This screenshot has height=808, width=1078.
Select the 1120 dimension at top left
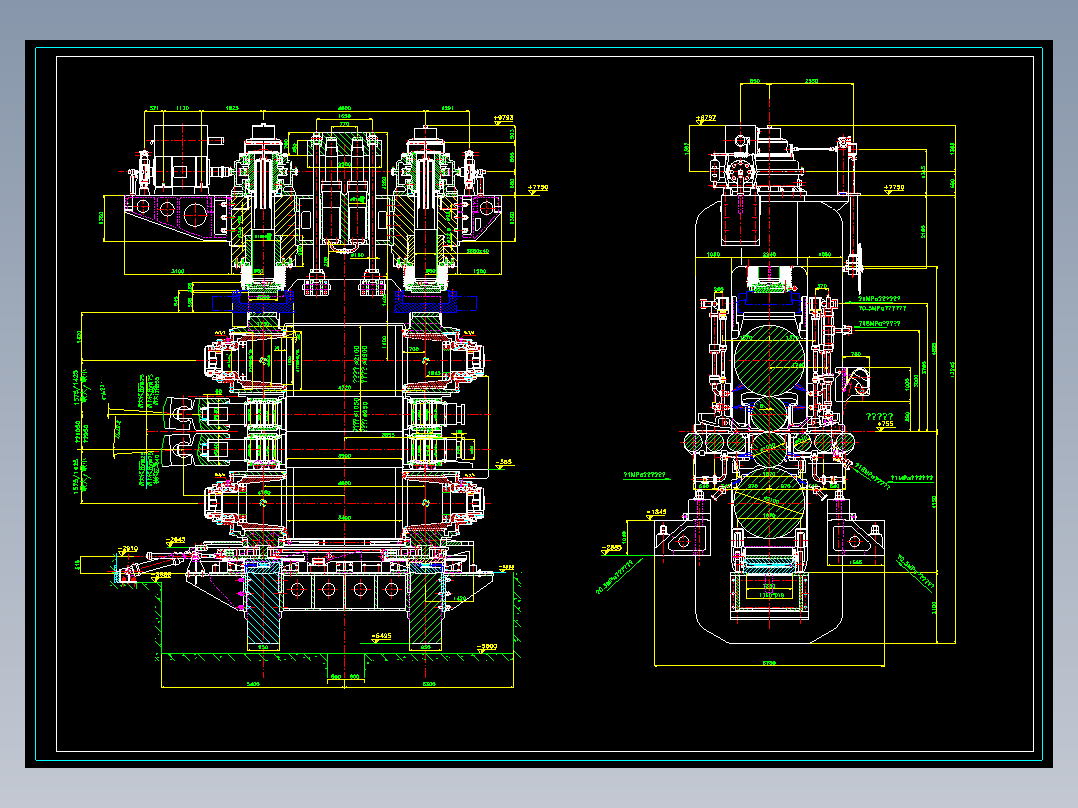[182, 108]
